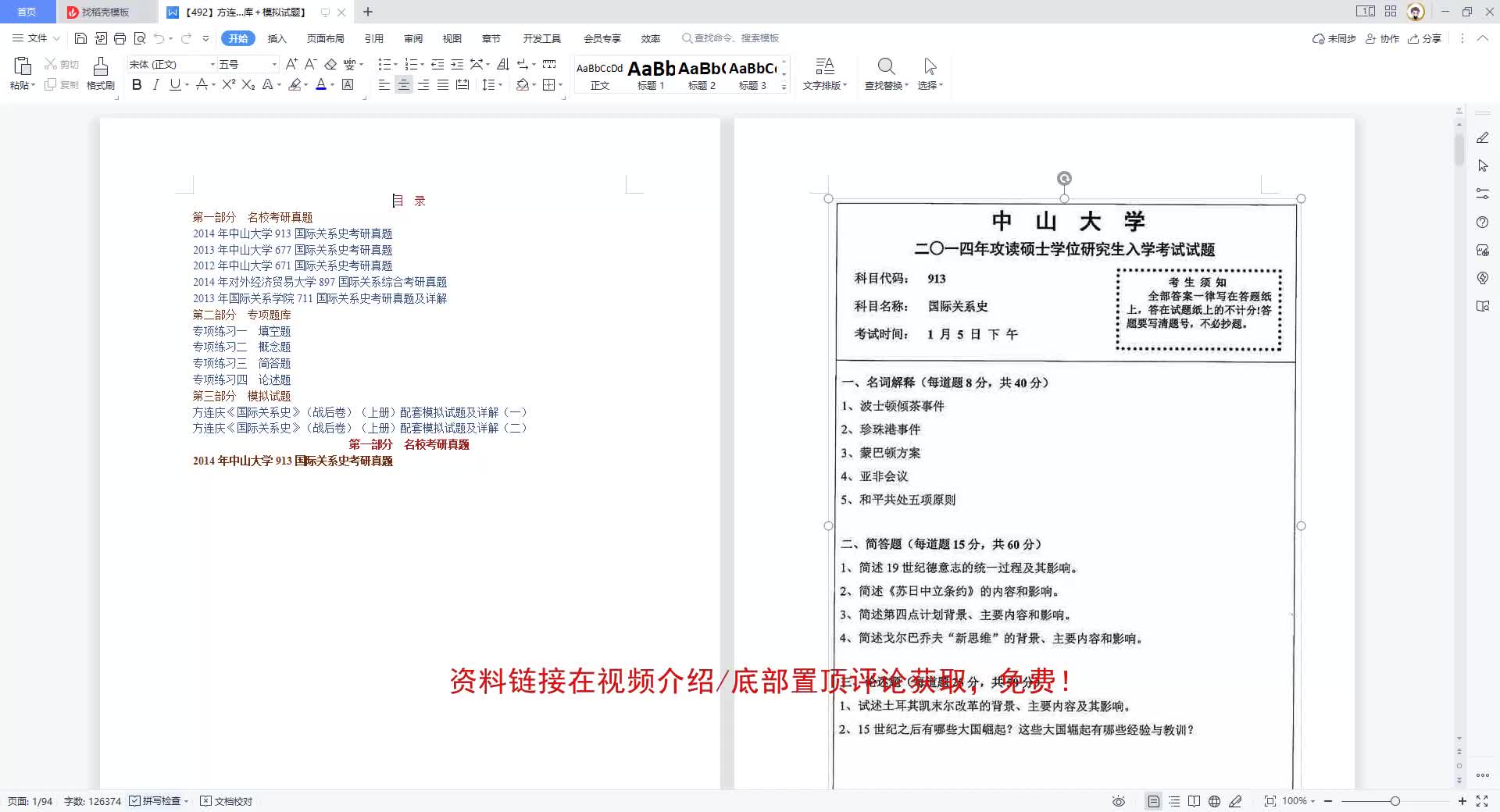Switch to the 审阅 (Review) tab
Viewport: 1500px width, 812px height.
click(413, 38)
